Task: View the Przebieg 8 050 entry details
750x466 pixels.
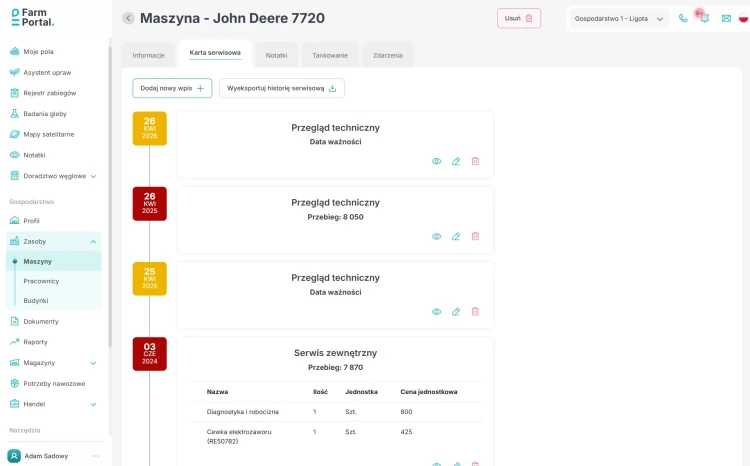Action: click(436, 236)
